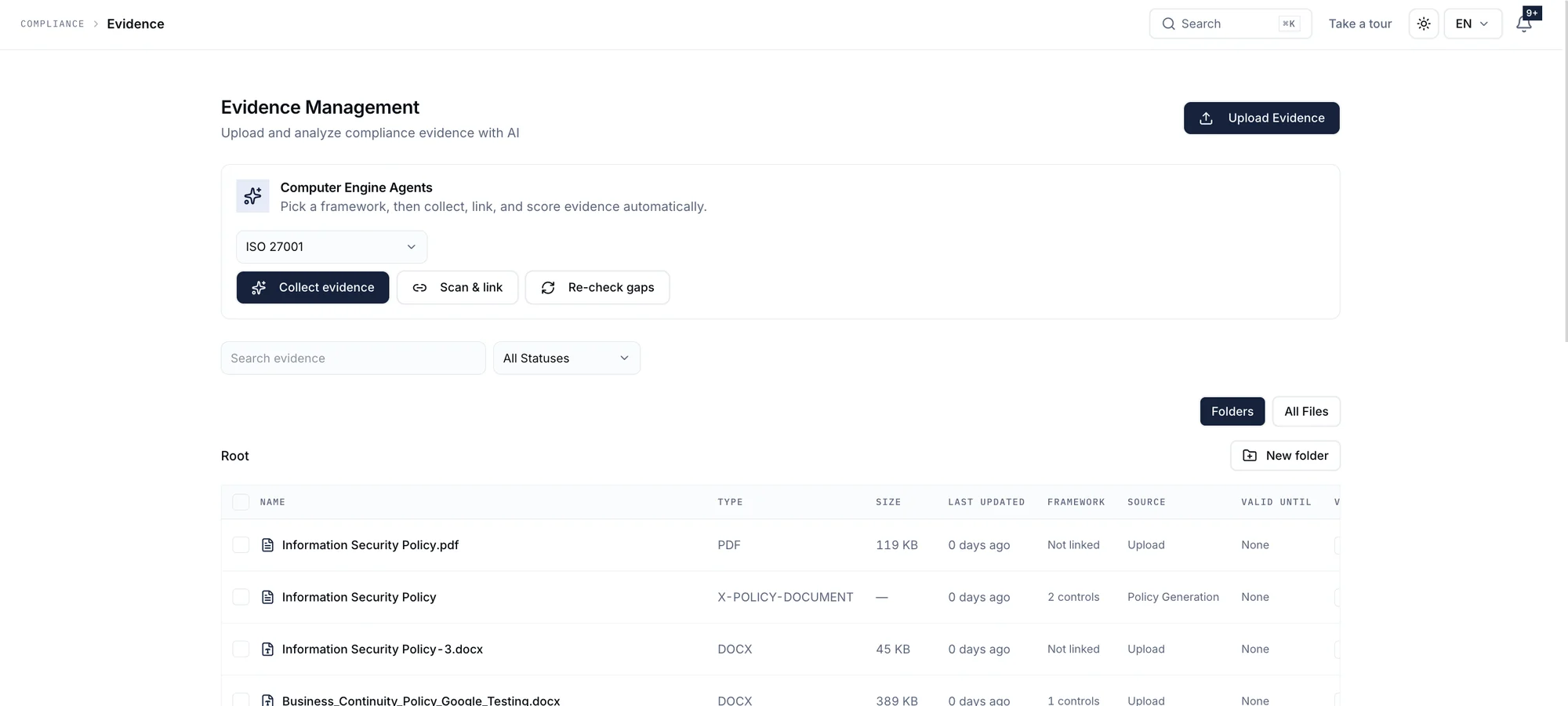
Task: Switch to the All Files view
Action: tap(1306, 412)
